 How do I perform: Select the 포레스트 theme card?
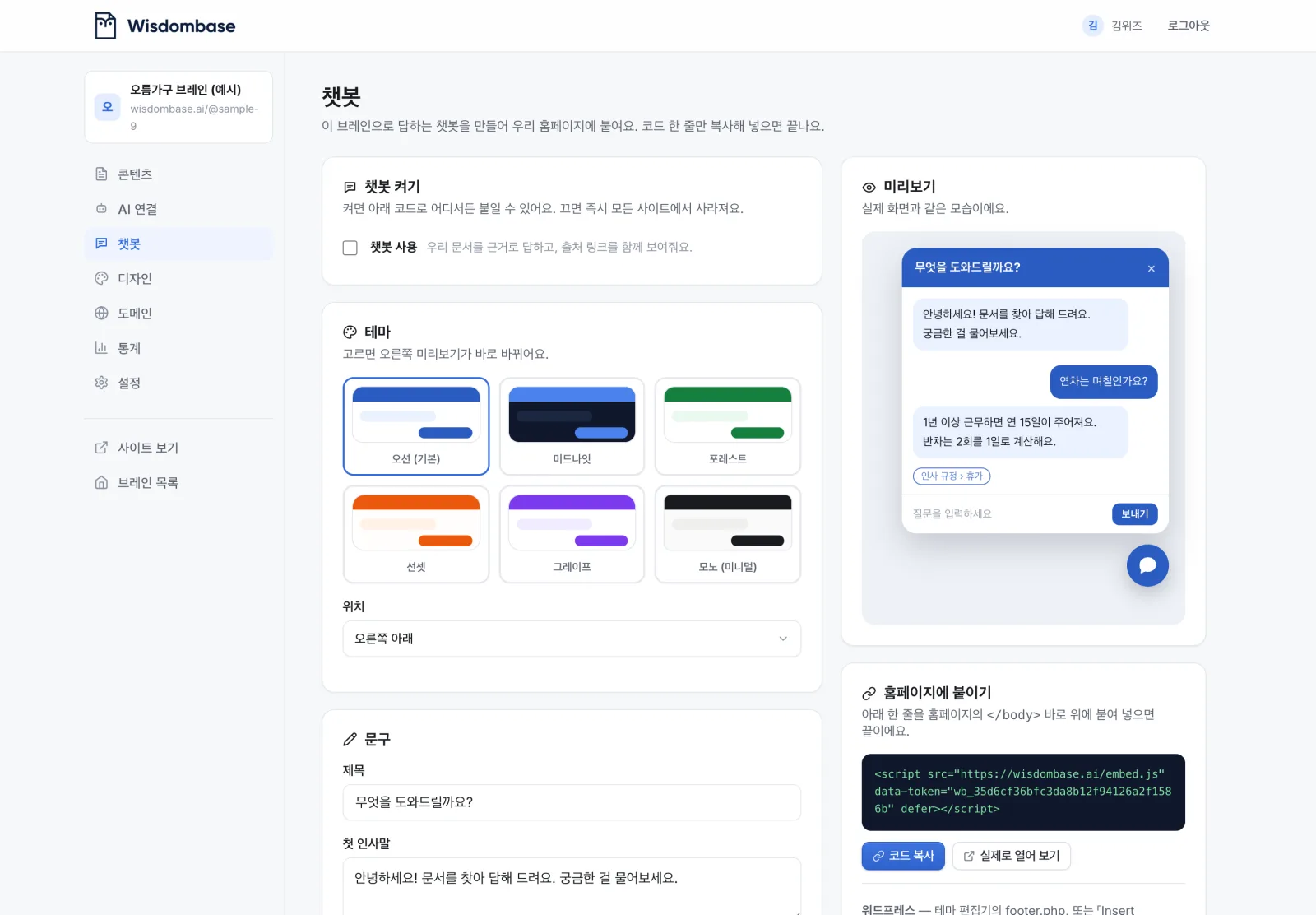pyautogui.click(x=728, y=426)
